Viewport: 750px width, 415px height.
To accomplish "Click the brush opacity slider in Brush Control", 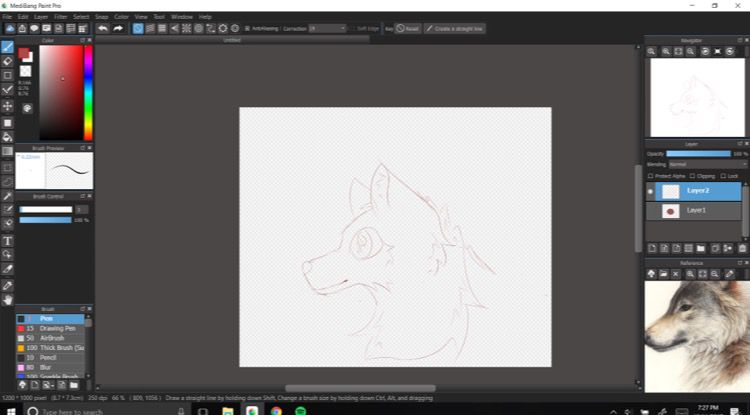I will pos(45,220).
